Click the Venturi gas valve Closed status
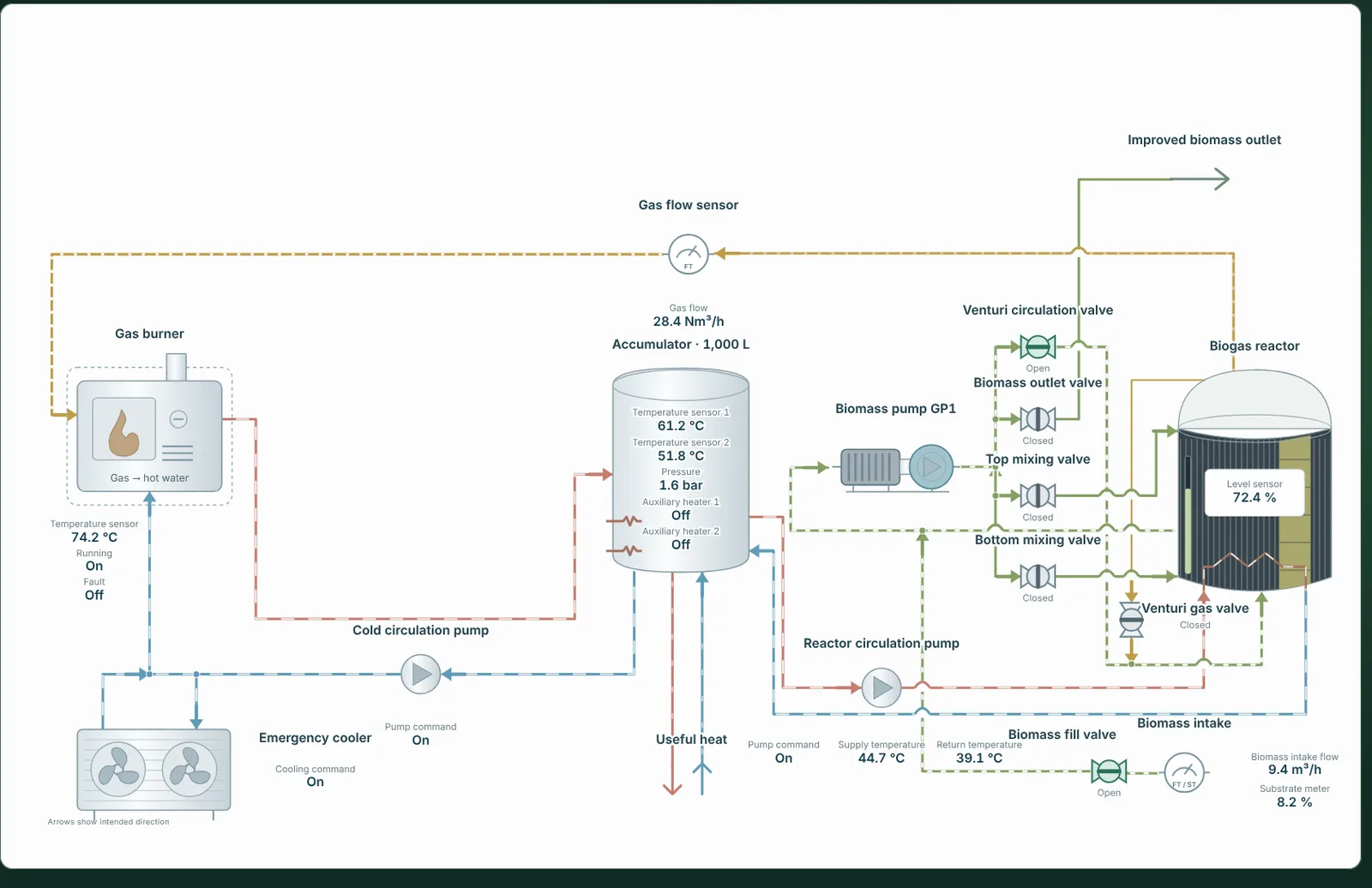The image size is (1372, 888). coord(1195,625)
